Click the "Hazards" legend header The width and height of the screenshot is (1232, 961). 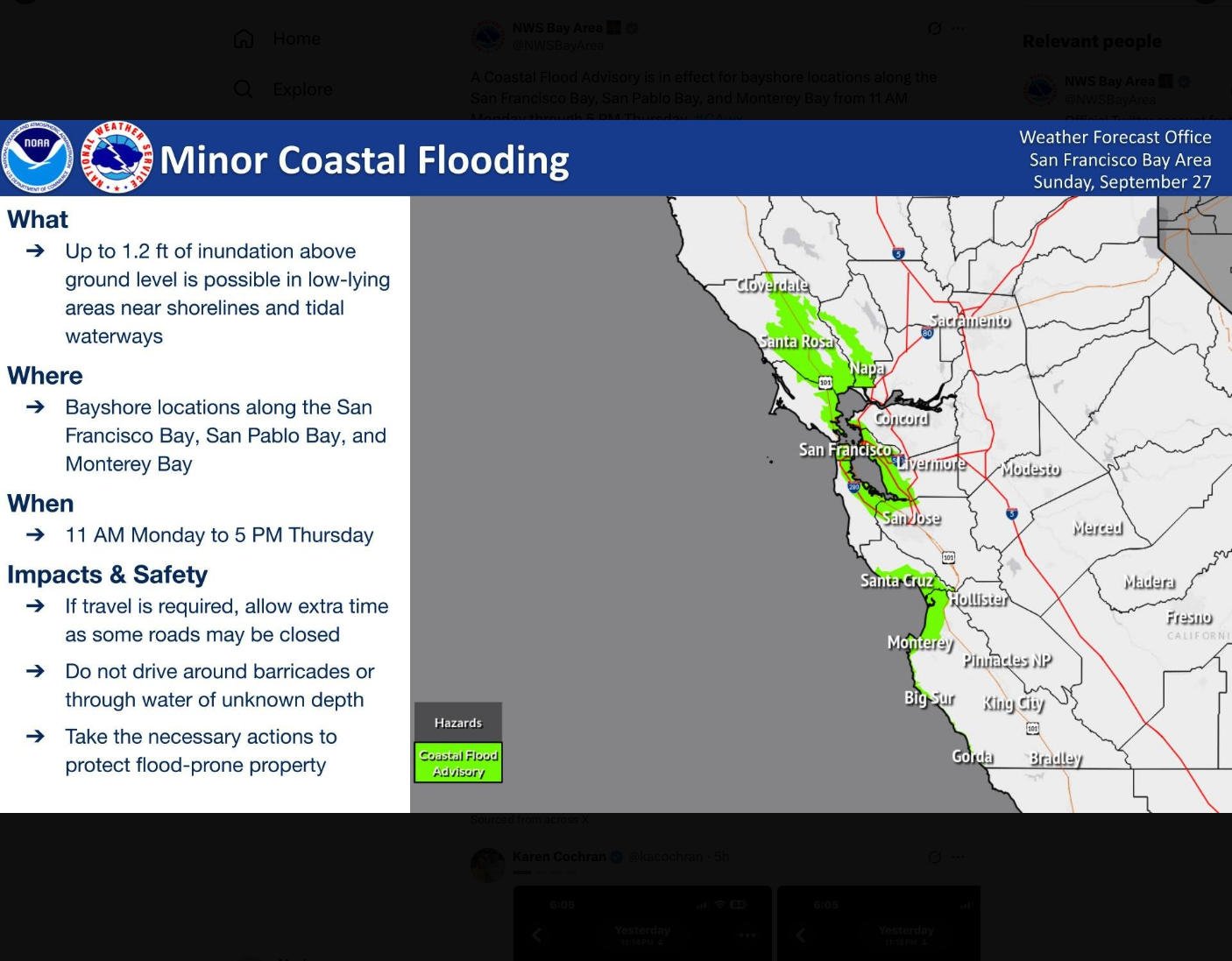click(458, 723)
